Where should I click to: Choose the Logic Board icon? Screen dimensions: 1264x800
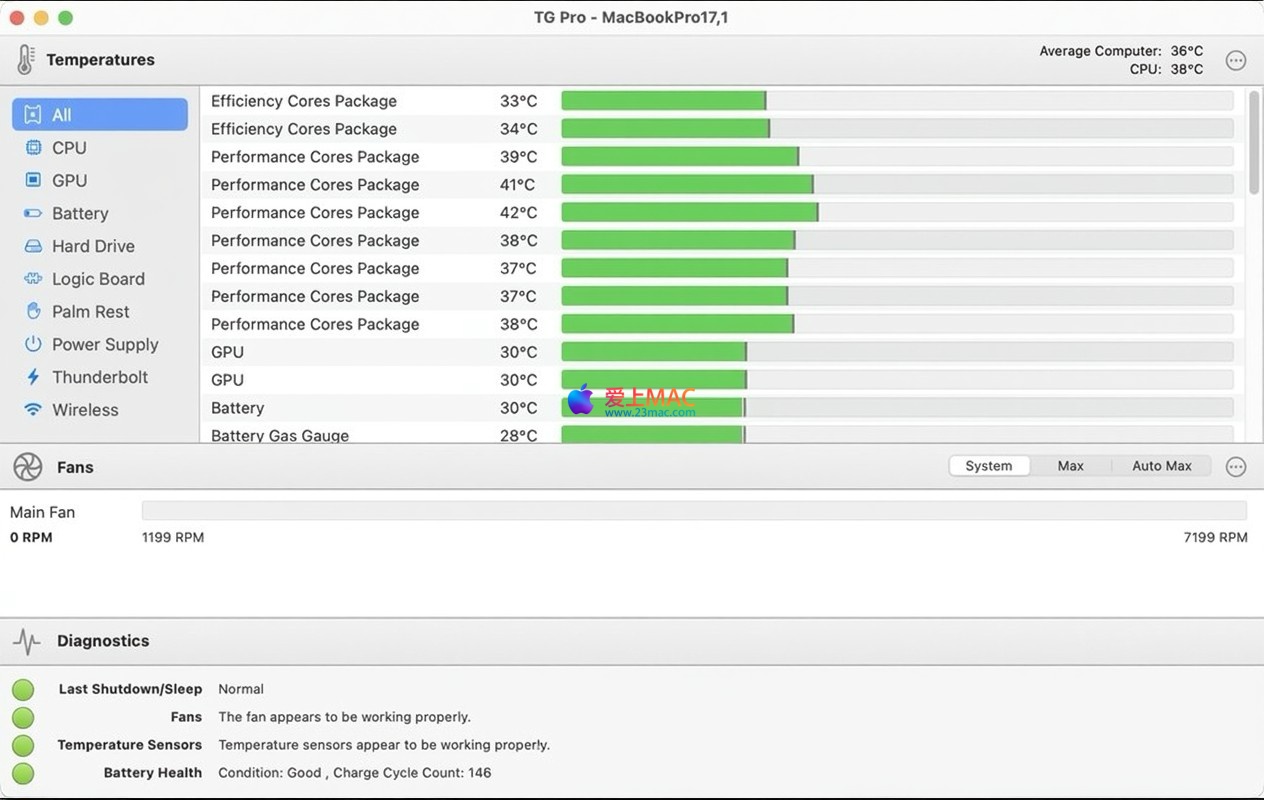tap(33, 279)
